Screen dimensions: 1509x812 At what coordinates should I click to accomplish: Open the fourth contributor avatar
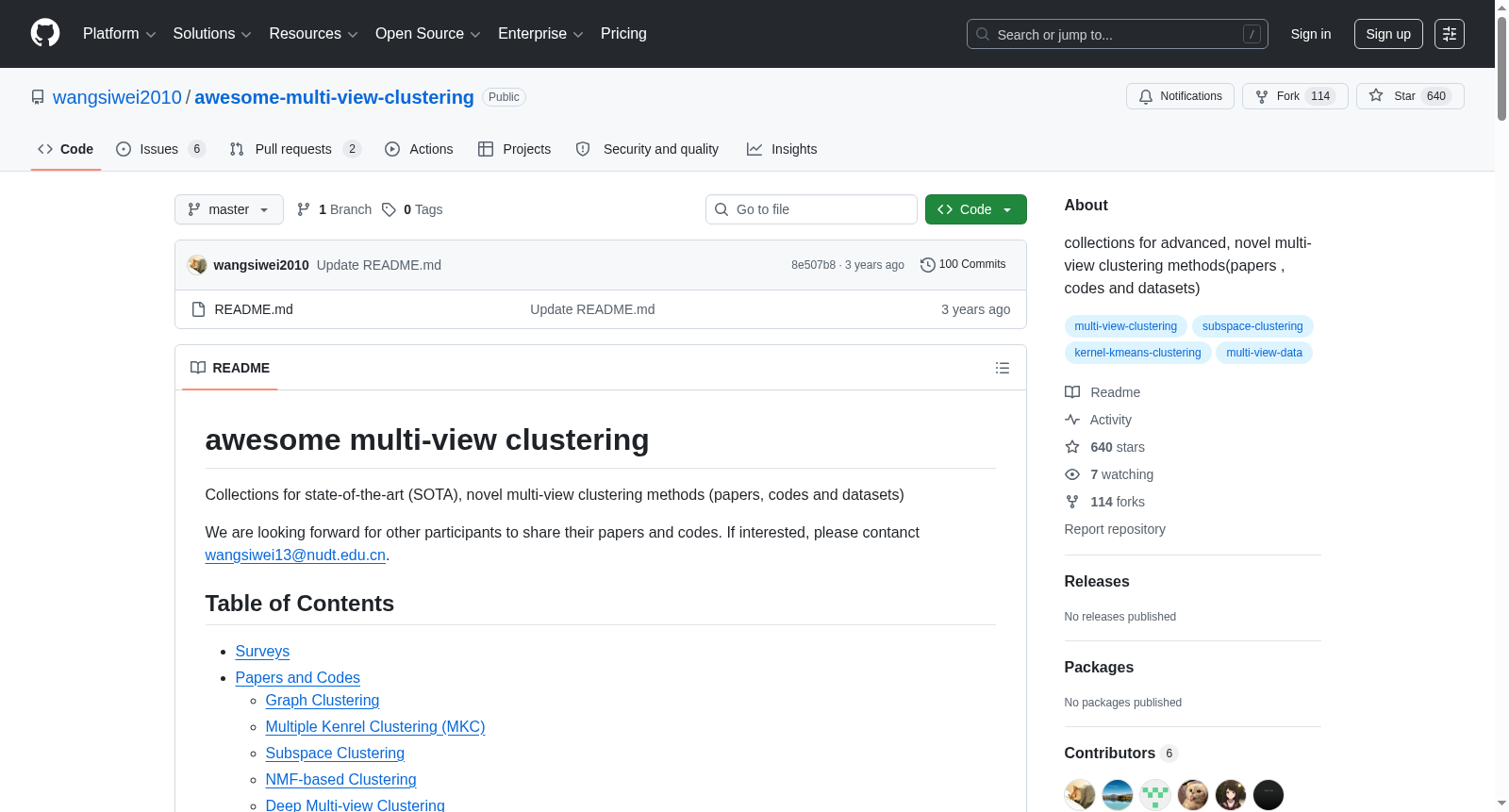click(1193, 795)
